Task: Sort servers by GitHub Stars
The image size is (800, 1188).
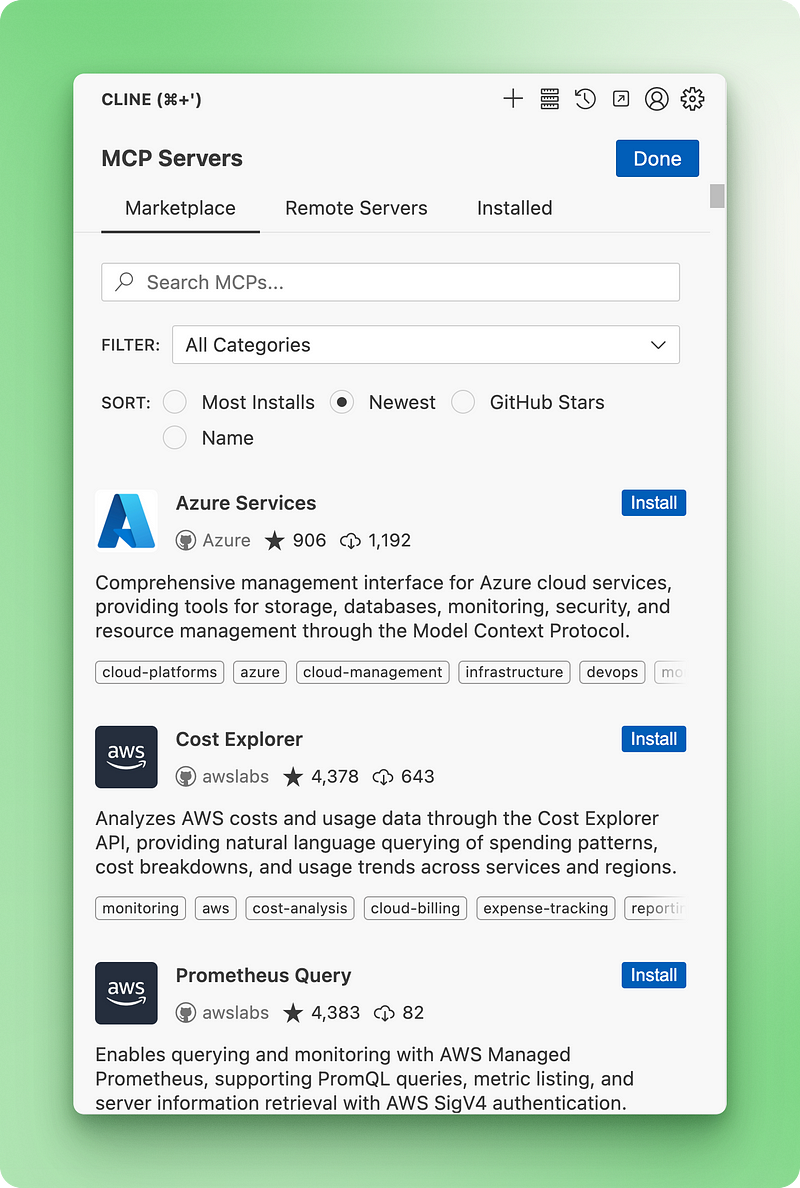Action: 463,402
